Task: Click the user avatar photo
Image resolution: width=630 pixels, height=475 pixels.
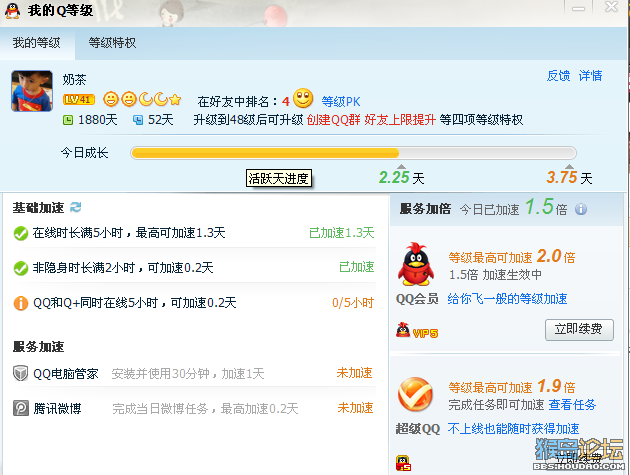Action: point(32,91)
